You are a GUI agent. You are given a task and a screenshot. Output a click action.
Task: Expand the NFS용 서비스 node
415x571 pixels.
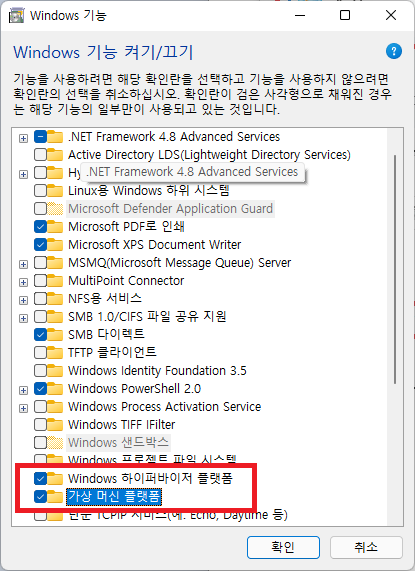coord(23,300)
